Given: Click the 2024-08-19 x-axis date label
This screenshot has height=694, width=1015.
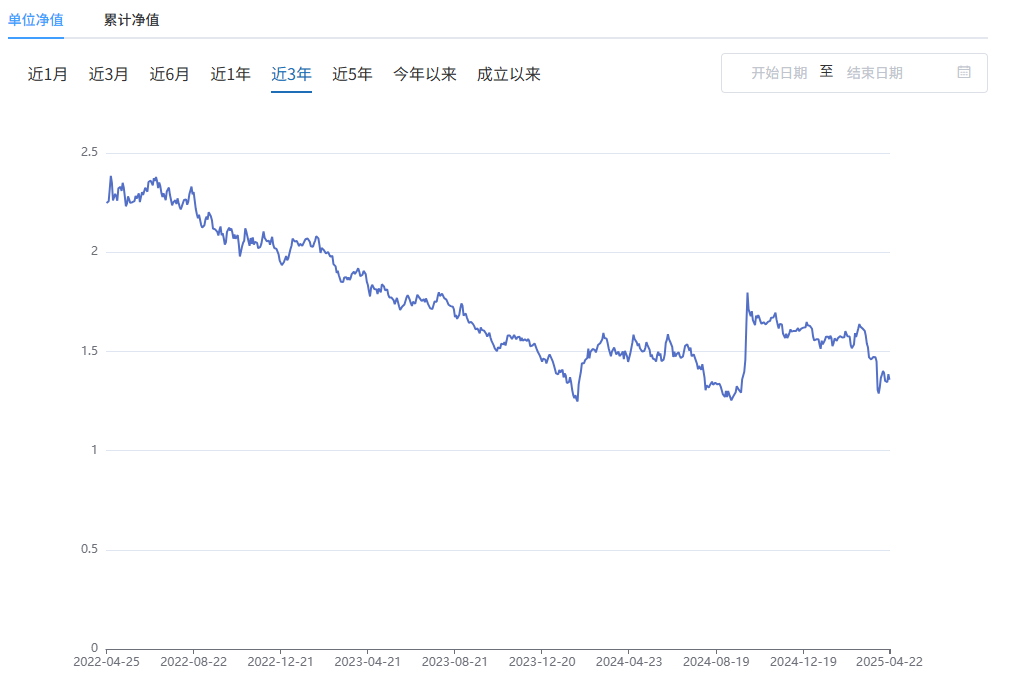Looking at the screenshot, I should (x=716, y=662).
